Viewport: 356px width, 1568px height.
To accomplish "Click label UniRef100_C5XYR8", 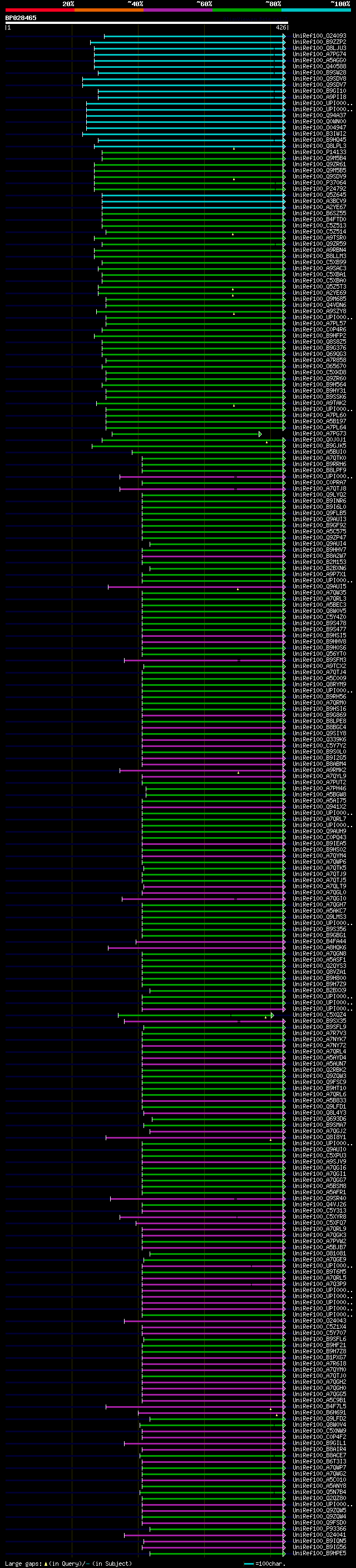I will [x=319, y=1217].
